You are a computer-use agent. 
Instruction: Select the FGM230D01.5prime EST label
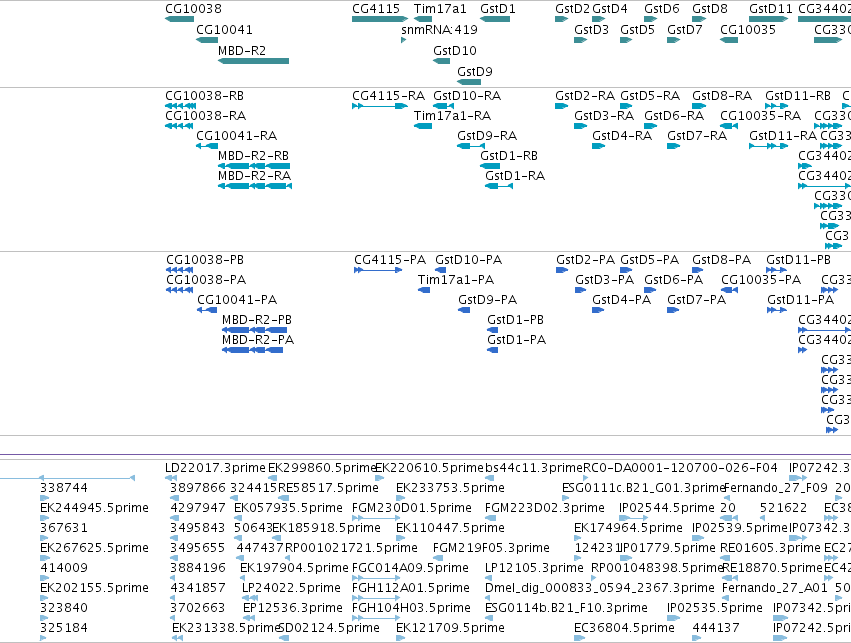412,508
